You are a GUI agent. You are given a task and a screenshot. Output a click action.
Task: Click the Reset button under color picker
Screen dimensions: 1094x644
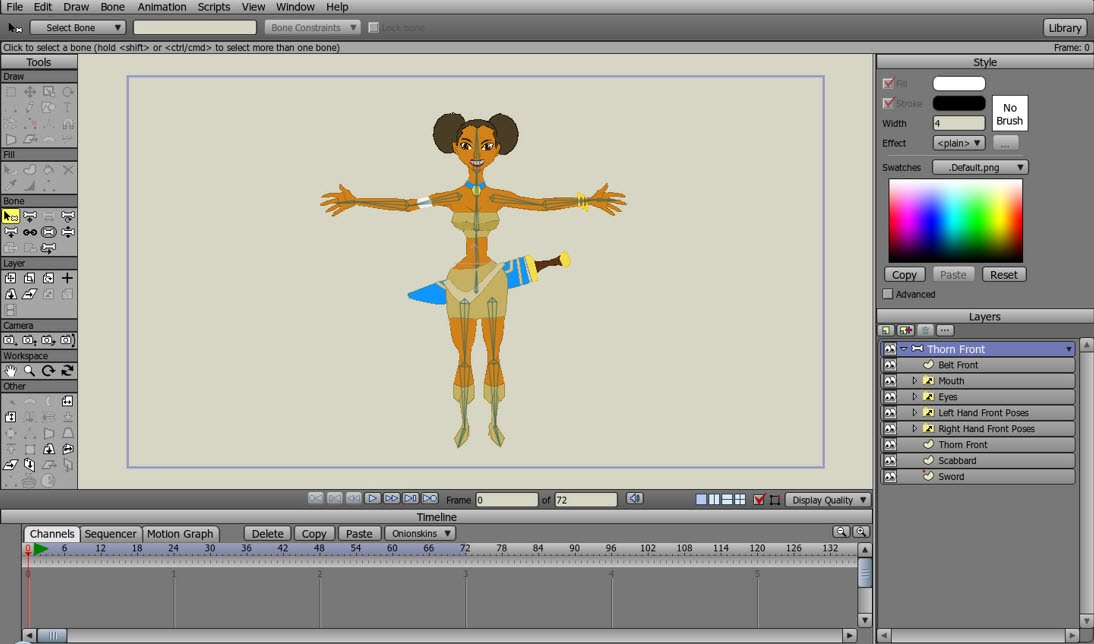(1003, 275)
